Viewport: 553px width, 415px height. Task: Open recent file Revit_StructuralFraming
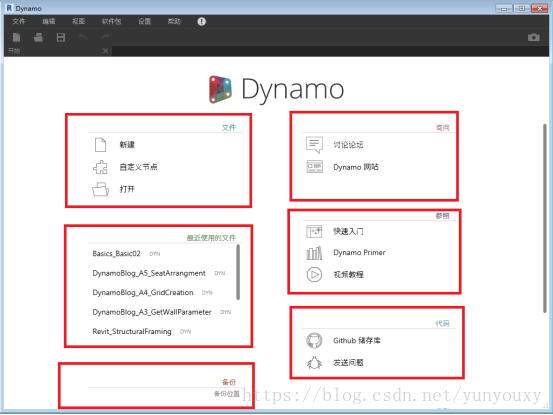[x=132, y=331]
